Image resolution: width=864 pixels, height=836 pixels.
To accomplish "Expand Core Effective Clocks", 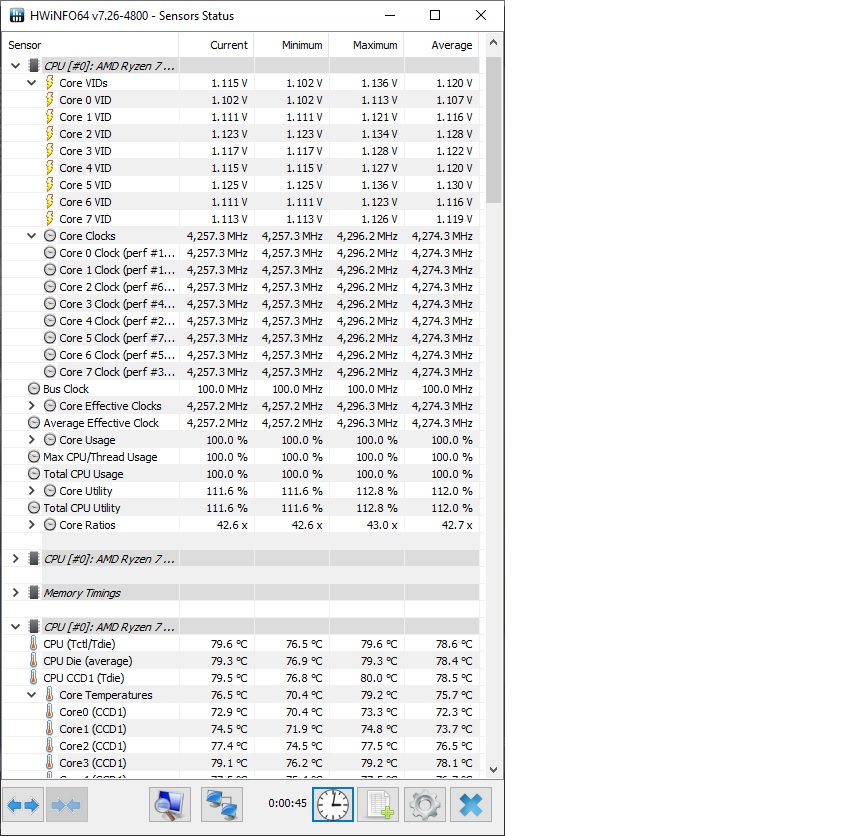I will pyautogui.click(x=31, y=406).
